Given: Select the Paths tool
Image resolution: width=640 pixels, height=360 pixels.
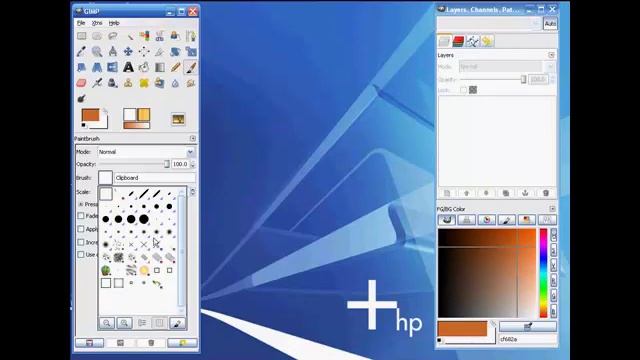Looking at the screenshot, I should click(x=191, y=36).
